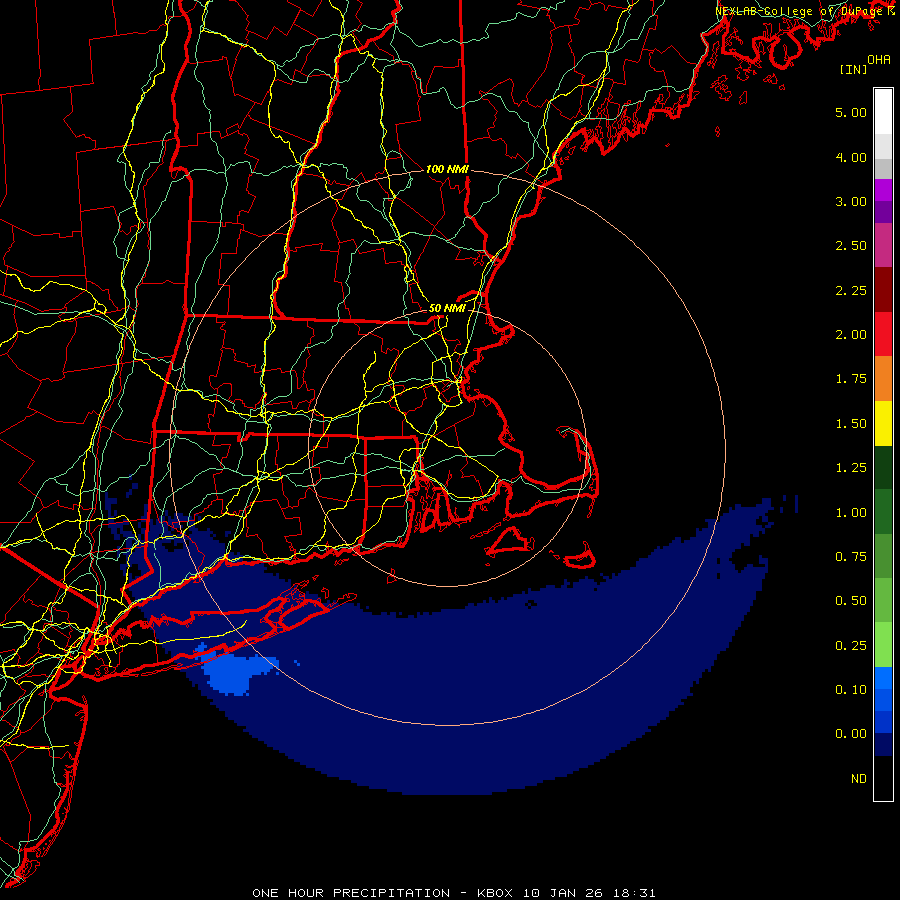Click the "1.00" scale label

point(851,513)
